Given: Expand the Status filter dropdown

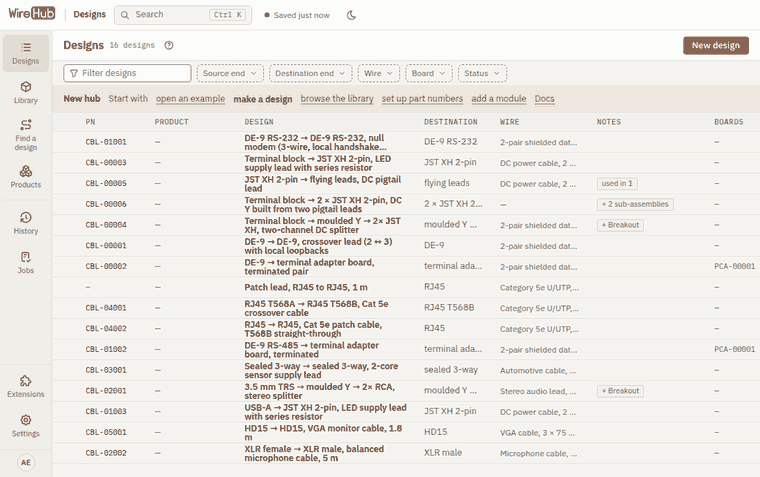Looking at the screenshot, I should pos(482,73).
